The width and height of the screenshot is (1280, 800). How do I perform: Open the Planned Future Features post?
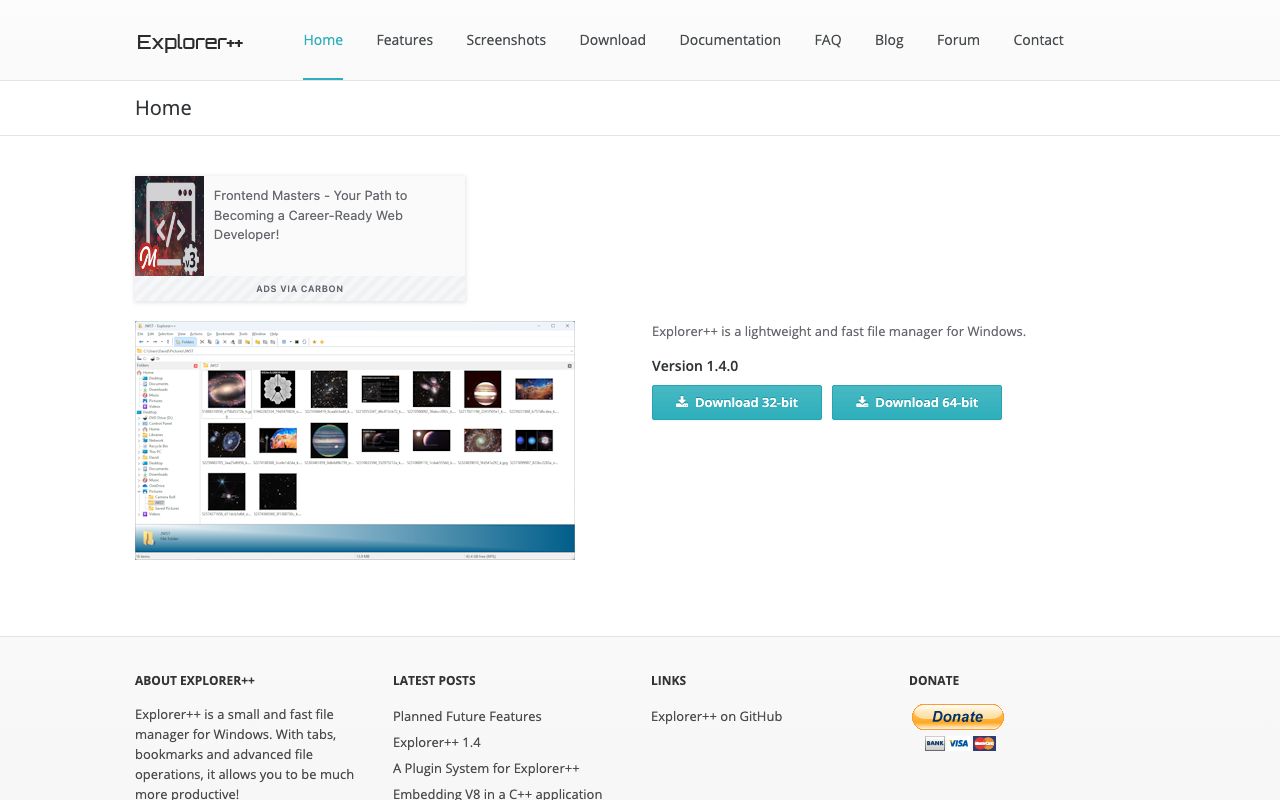[467, 716]
